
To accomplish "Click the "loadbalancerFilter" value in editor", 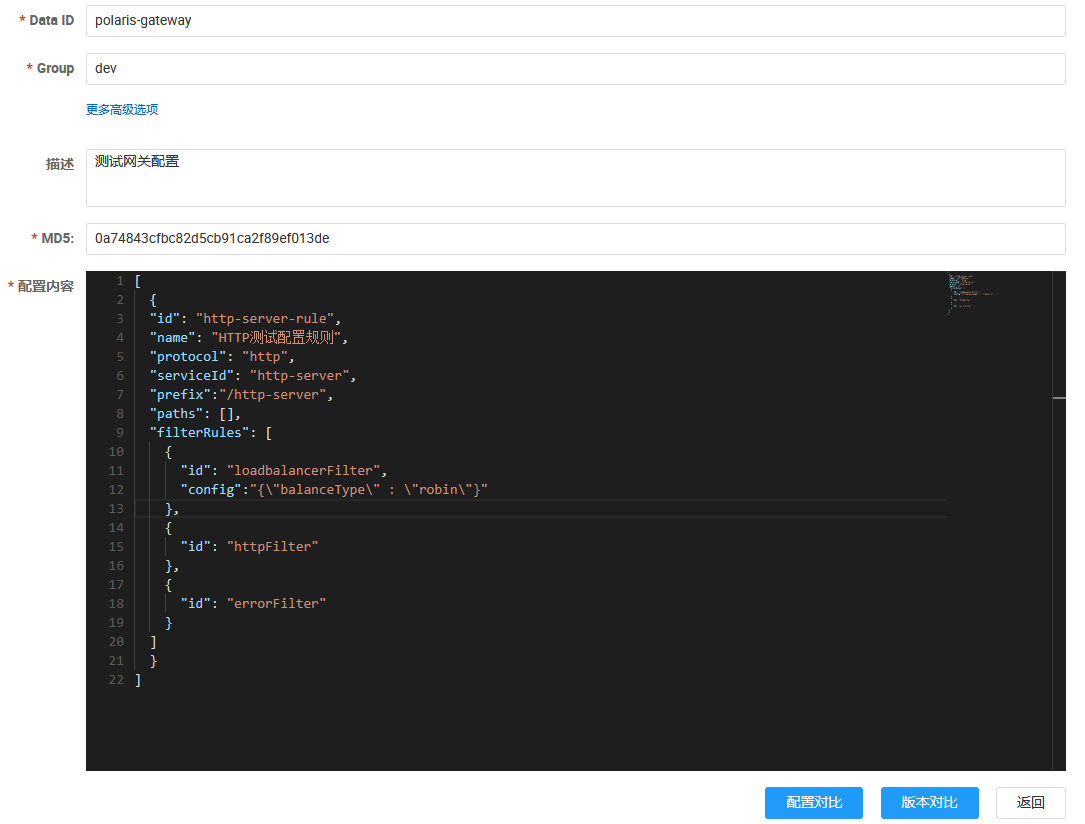I will [306, 471].
